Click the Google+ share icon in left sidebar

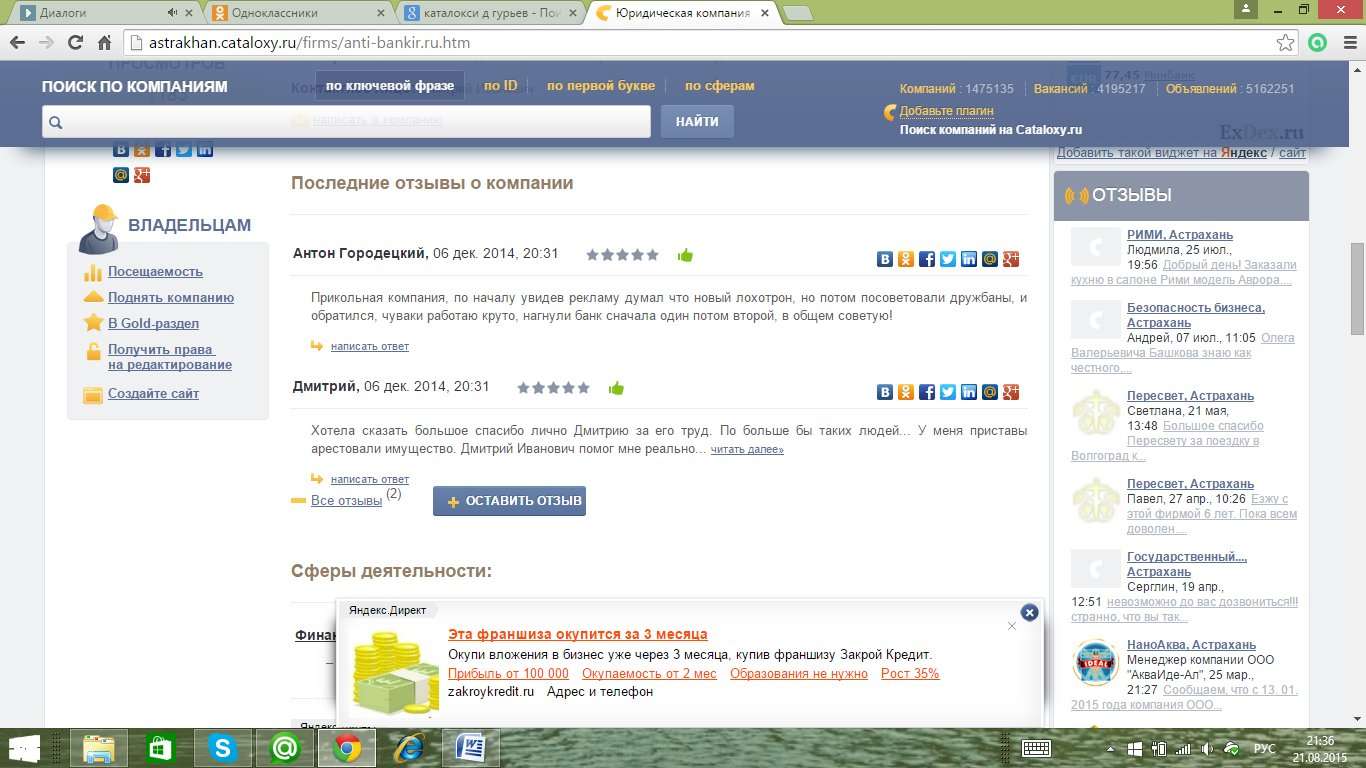142,175
